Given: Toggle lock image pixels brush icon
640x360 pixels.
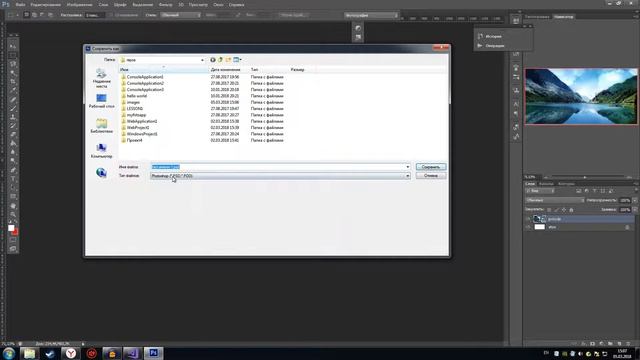Looking at the screenshot, I should pos(556,210).
